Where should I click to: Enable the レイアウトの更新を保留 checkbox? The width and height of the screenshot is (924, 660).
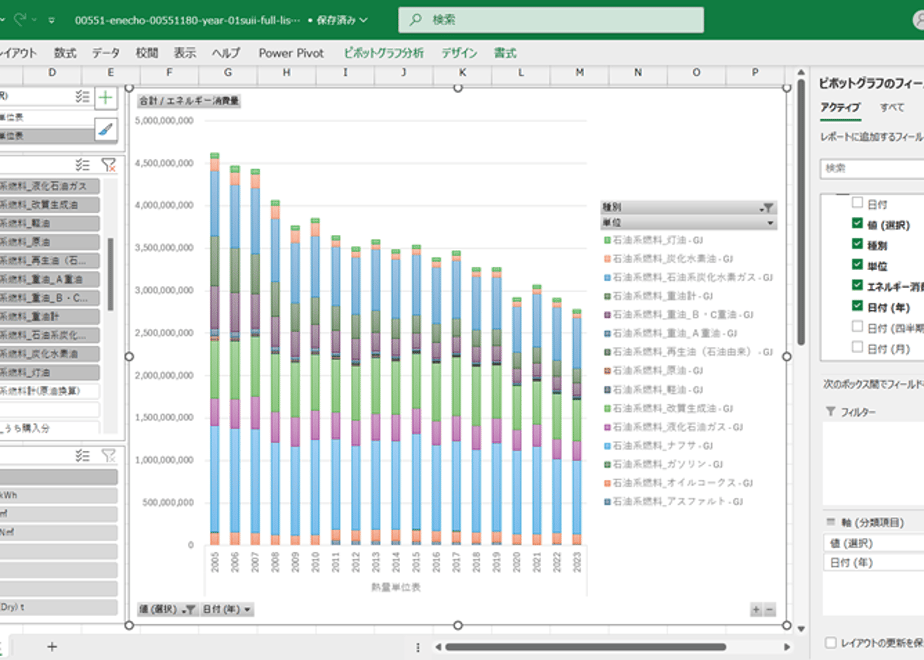(x=830, y=642)
